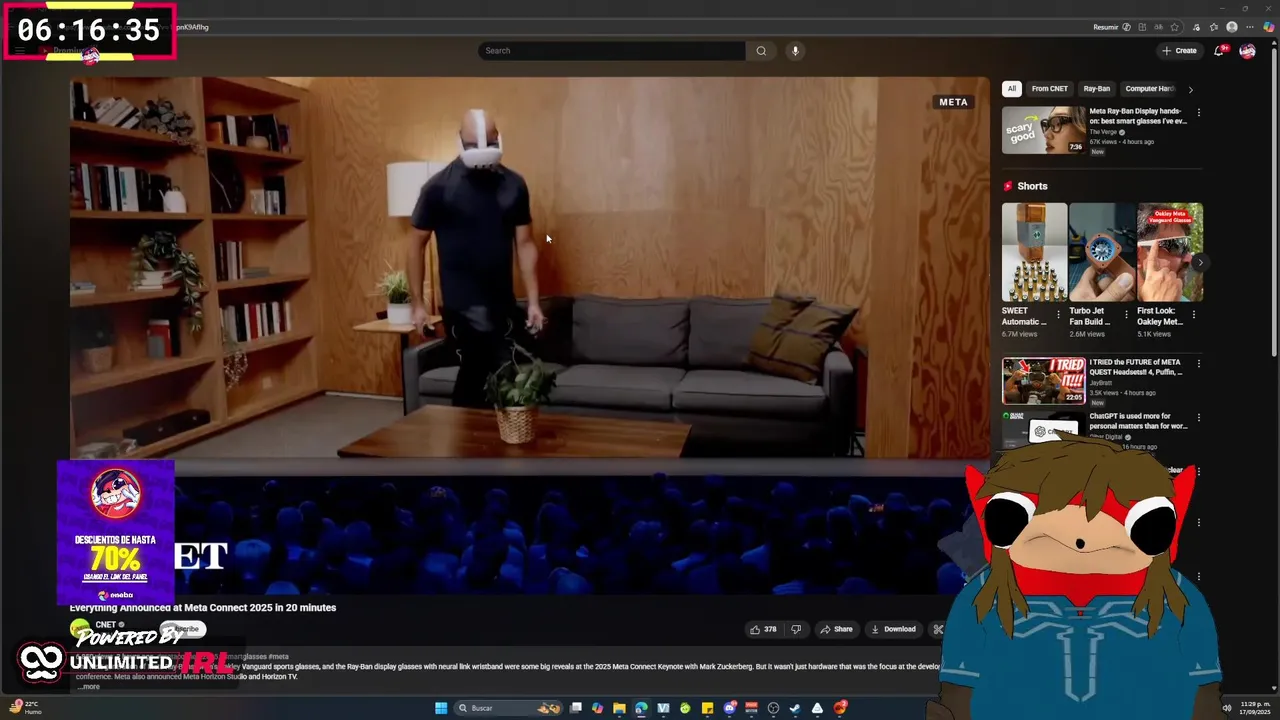Click the taskbar Buscar search box
1280x720 pixels.
[x=508, y=708]
